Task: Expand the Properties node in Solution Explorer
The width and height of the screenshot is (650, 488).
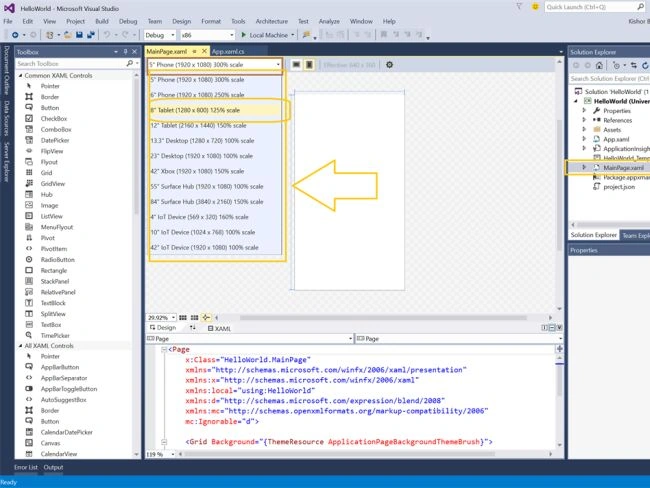Action: 584,110
